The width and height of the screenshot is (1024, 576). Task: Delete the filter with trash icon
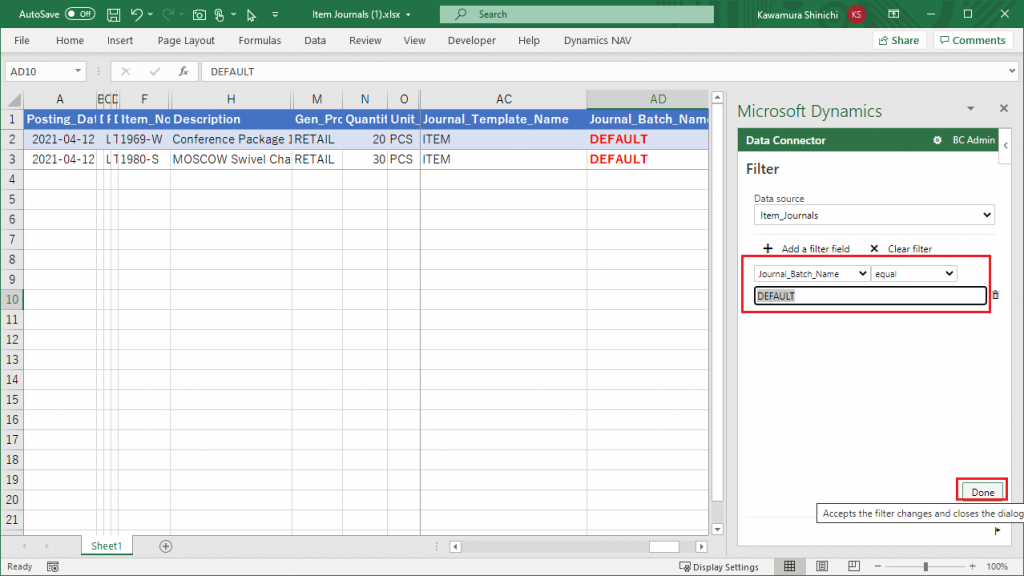[x=995, y=295]
